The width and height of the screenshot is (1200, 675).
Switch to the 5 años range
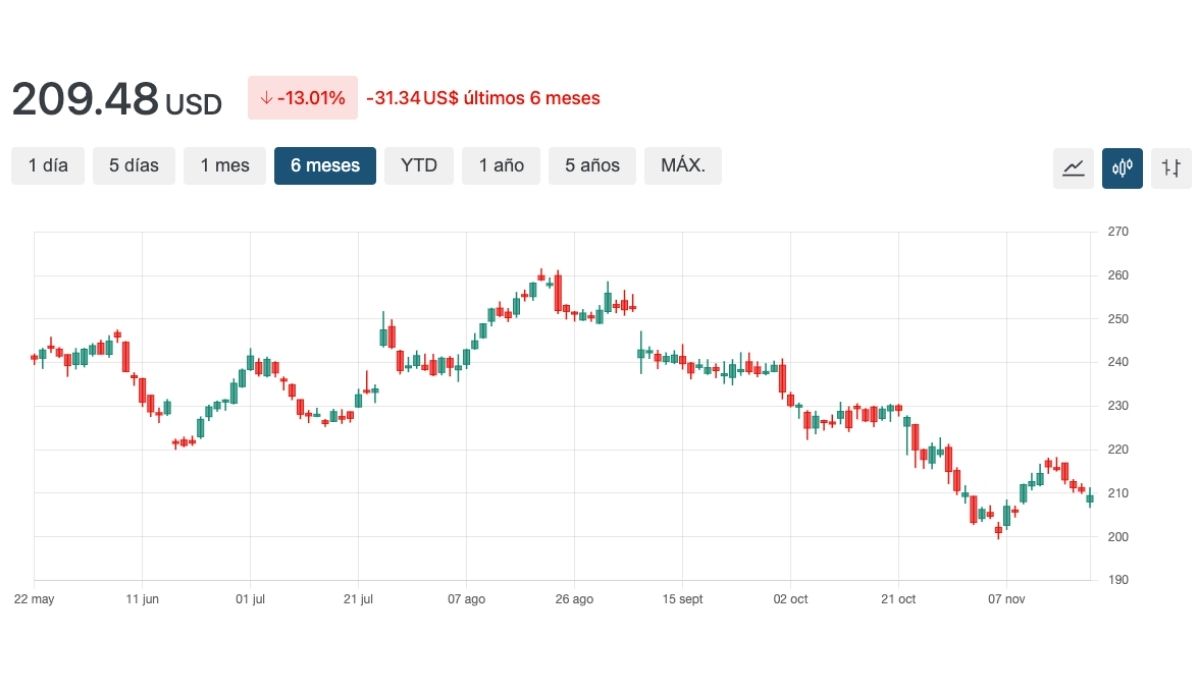(x=592, y=166)
